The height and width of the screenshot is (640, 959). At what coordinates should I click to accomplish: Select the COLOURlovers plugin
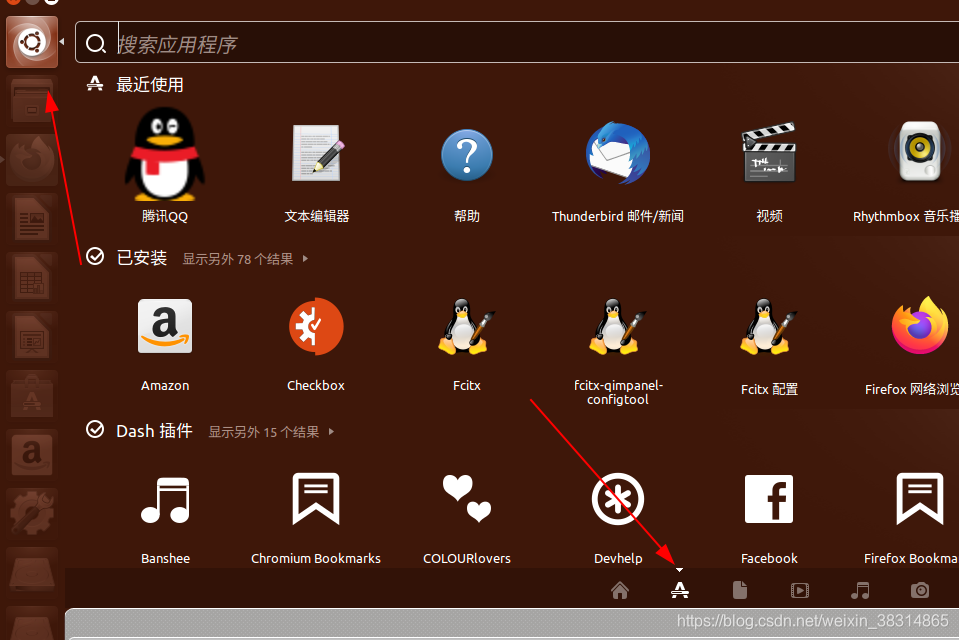coord(467,499)
